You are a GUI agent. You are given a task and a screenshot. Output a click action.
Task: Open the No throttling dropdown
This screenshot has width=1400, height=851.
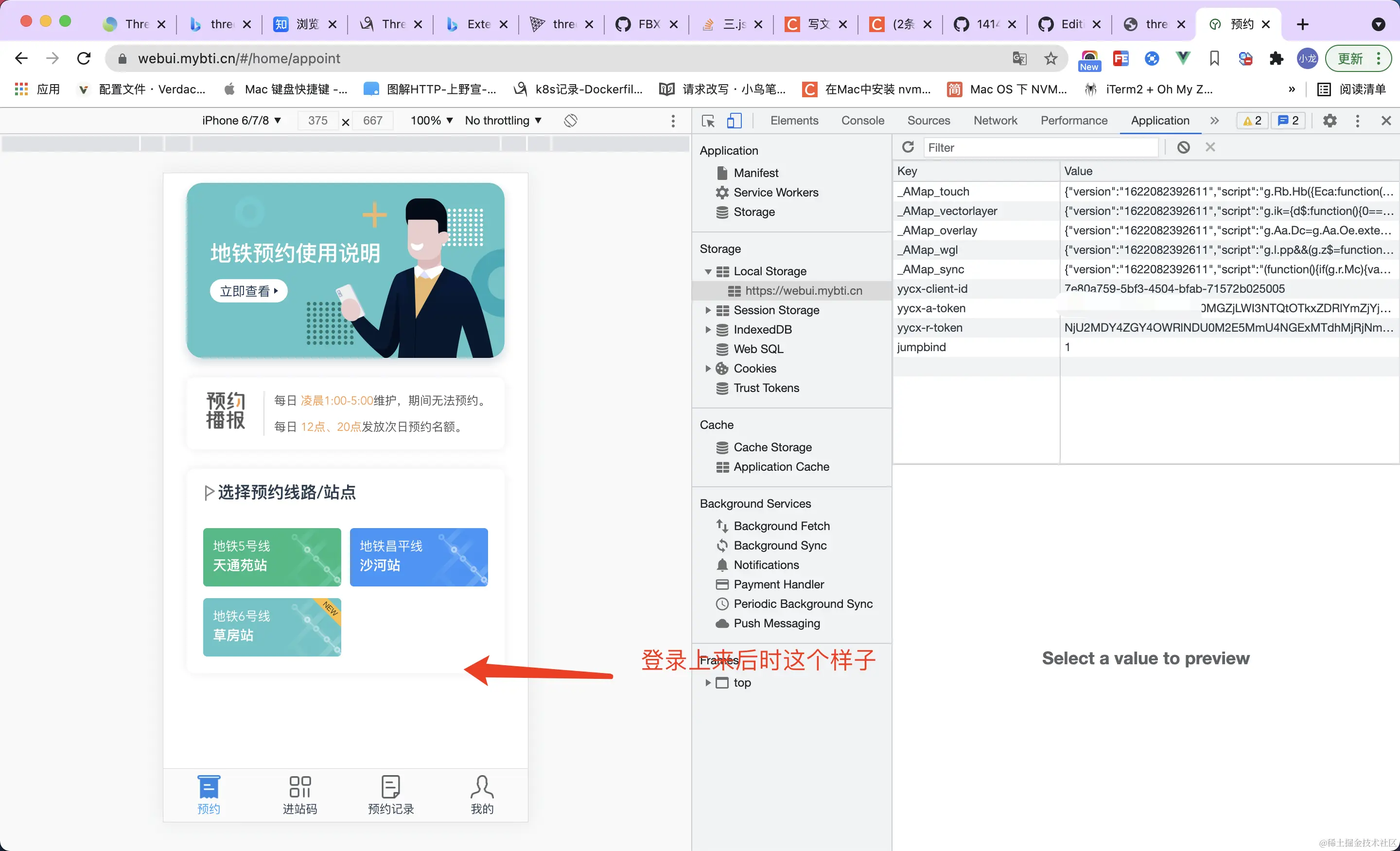pos(503,121)
